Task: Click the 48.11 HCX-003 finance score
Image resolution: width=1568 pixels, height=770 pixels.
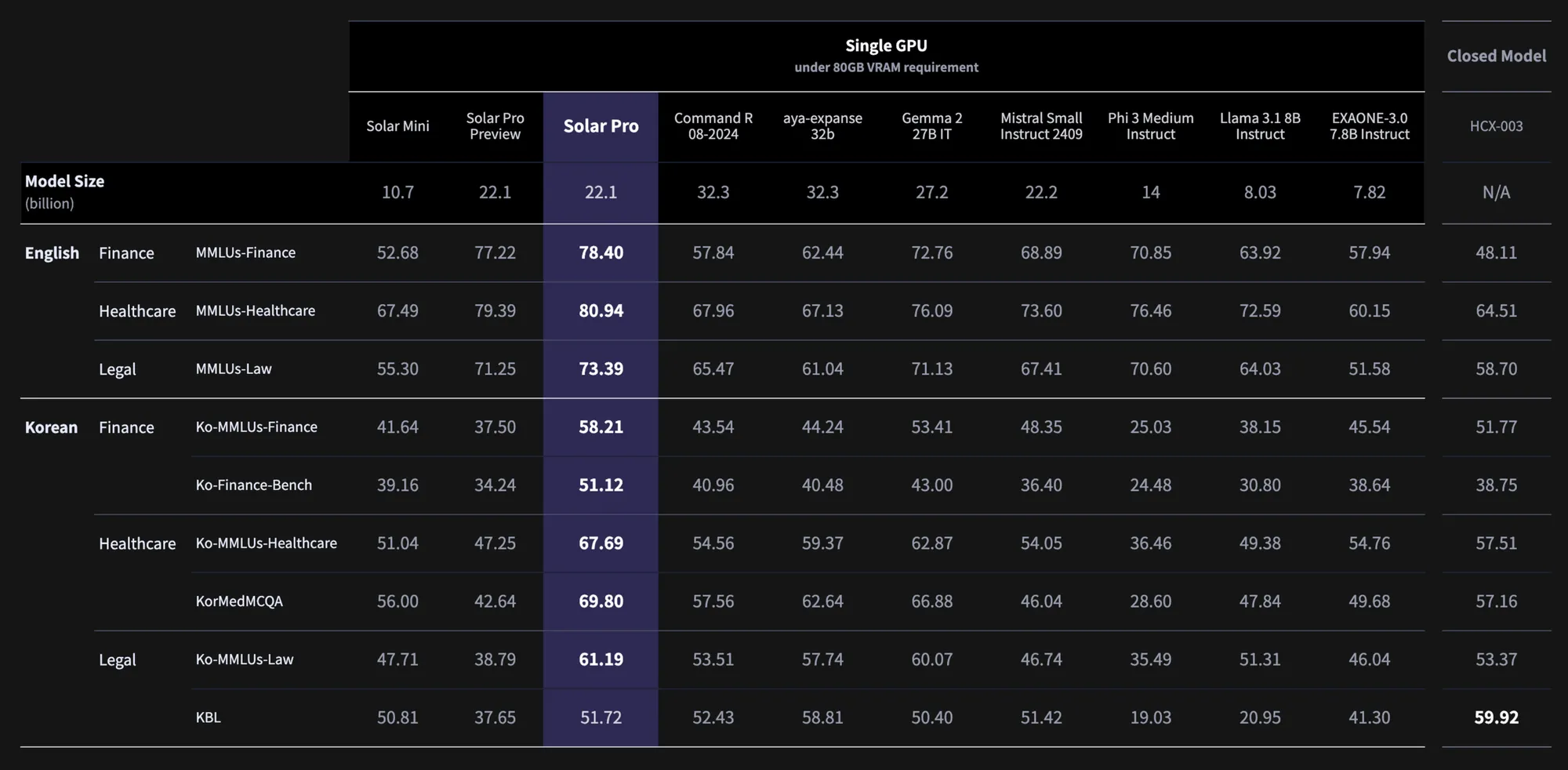Action: point(1496,252)
